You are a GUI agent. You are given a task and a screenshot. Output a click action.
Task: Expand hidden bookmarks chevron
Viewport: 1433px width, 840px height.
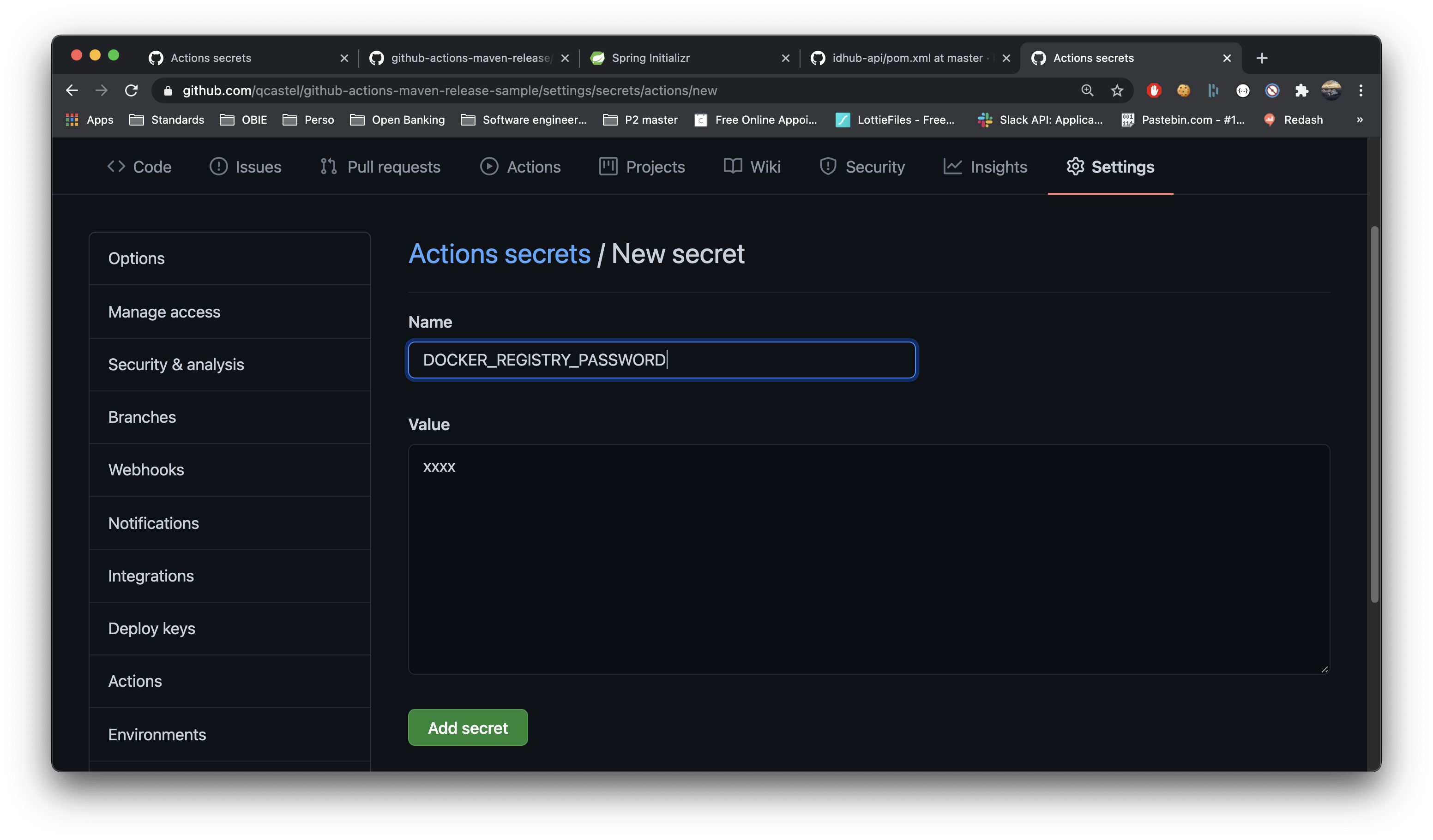coord(1360,120)
